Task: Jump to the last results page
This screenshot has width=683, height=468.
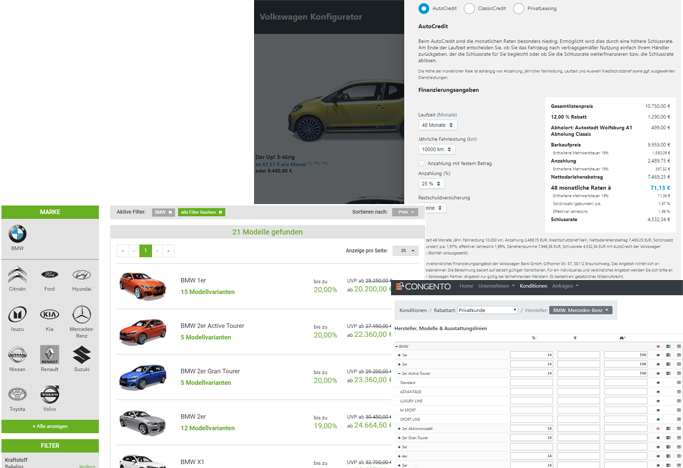Action: point(169,251)
